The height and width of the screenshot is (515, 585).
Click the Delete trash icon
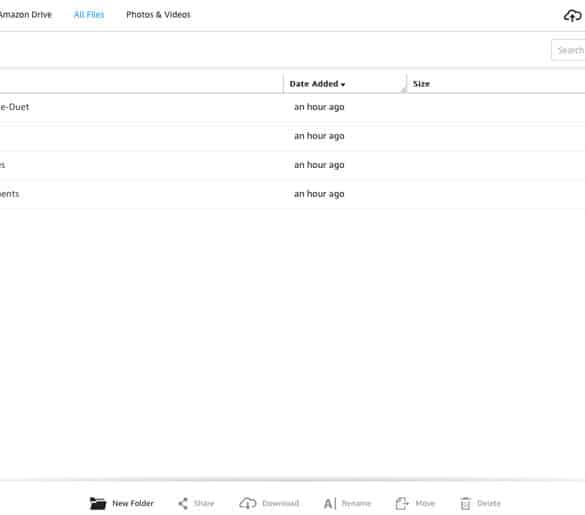pos(465,503)
